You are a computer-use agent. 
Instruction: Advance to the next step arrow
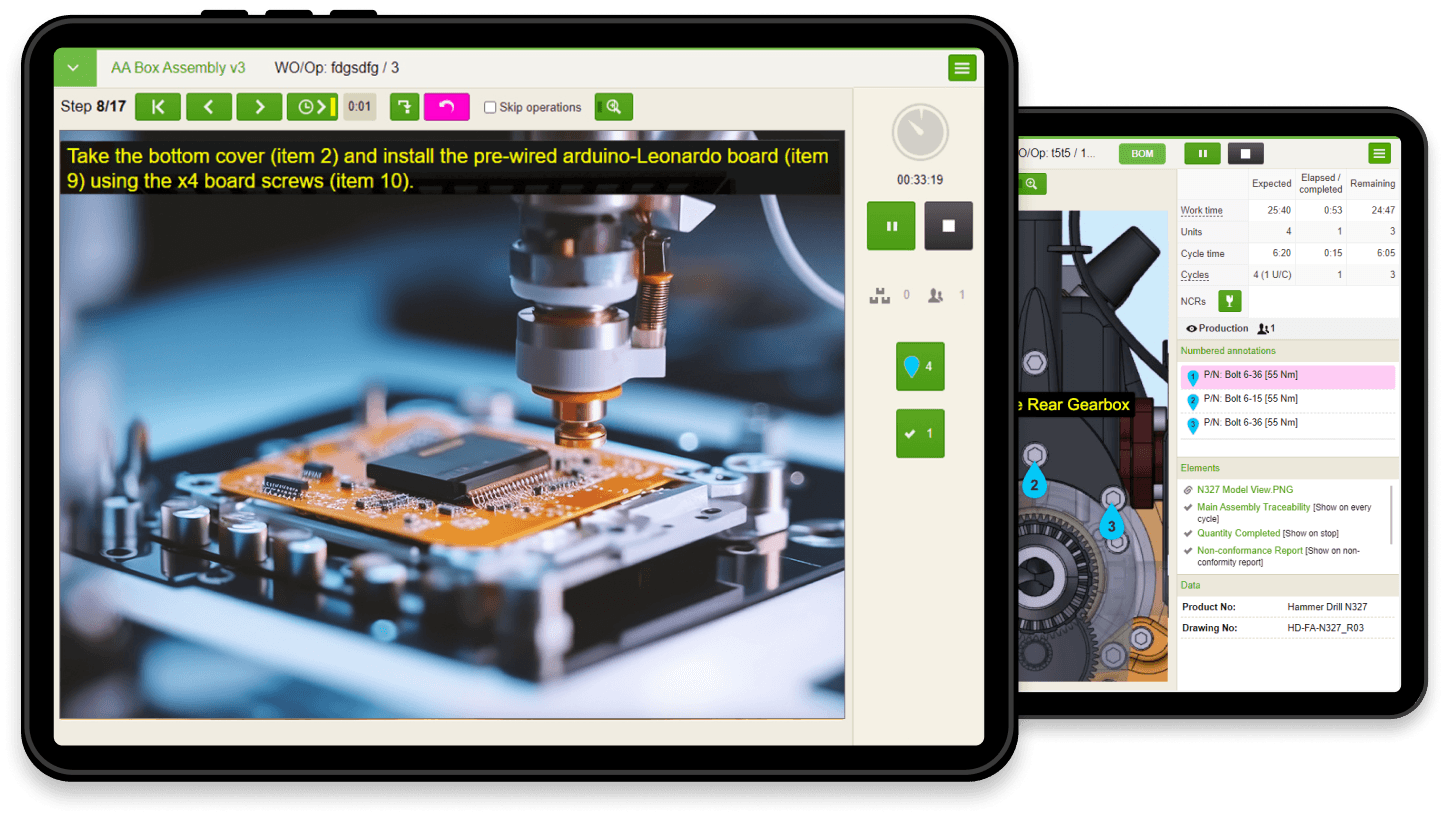pyautogui.click(x=259, y=107)
